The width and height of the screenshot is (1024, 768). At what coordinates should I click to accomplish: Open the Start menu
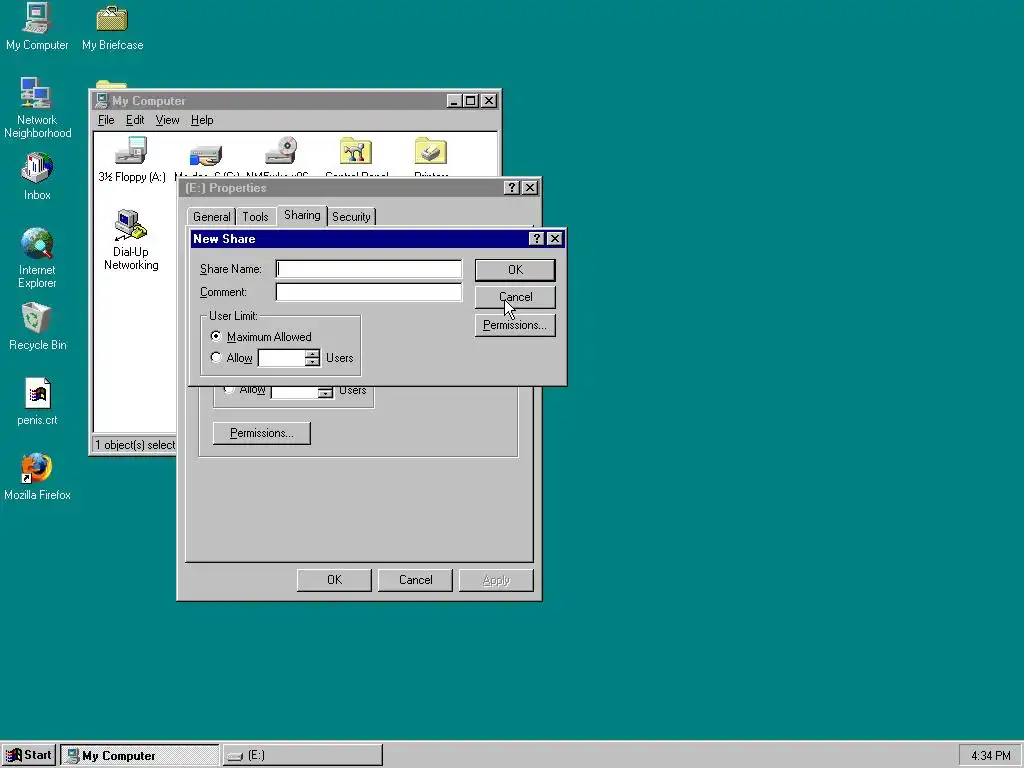(29, 756)
